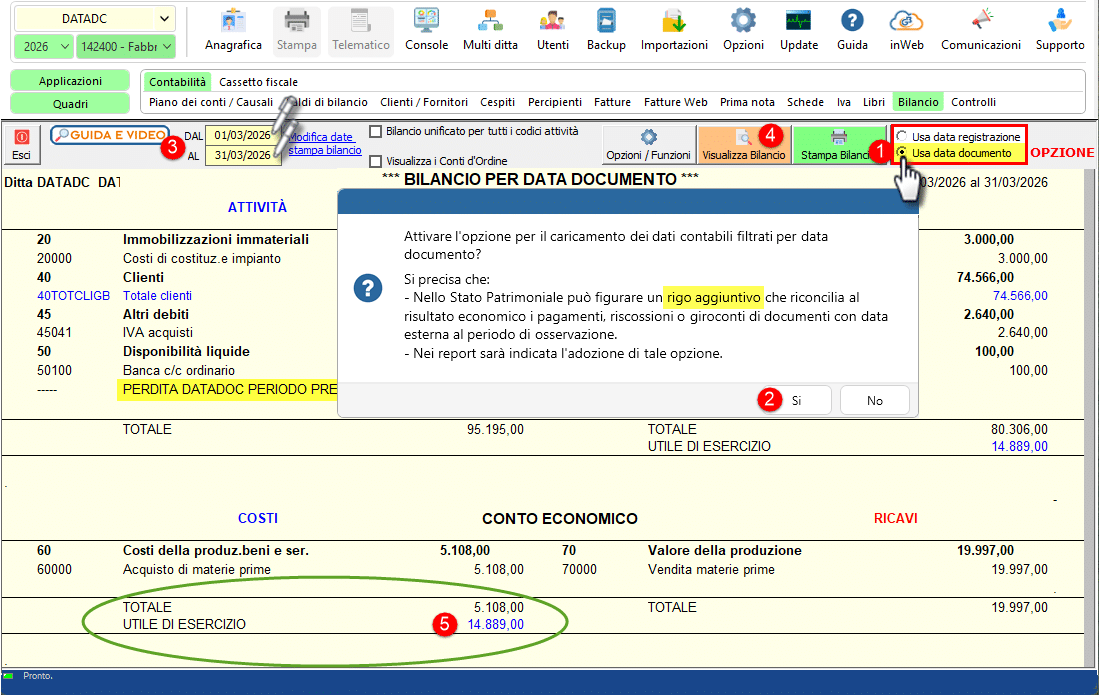Open the Supporto icon
Viewport: 1101px width, 695px height.
[x=1060, y=30]
